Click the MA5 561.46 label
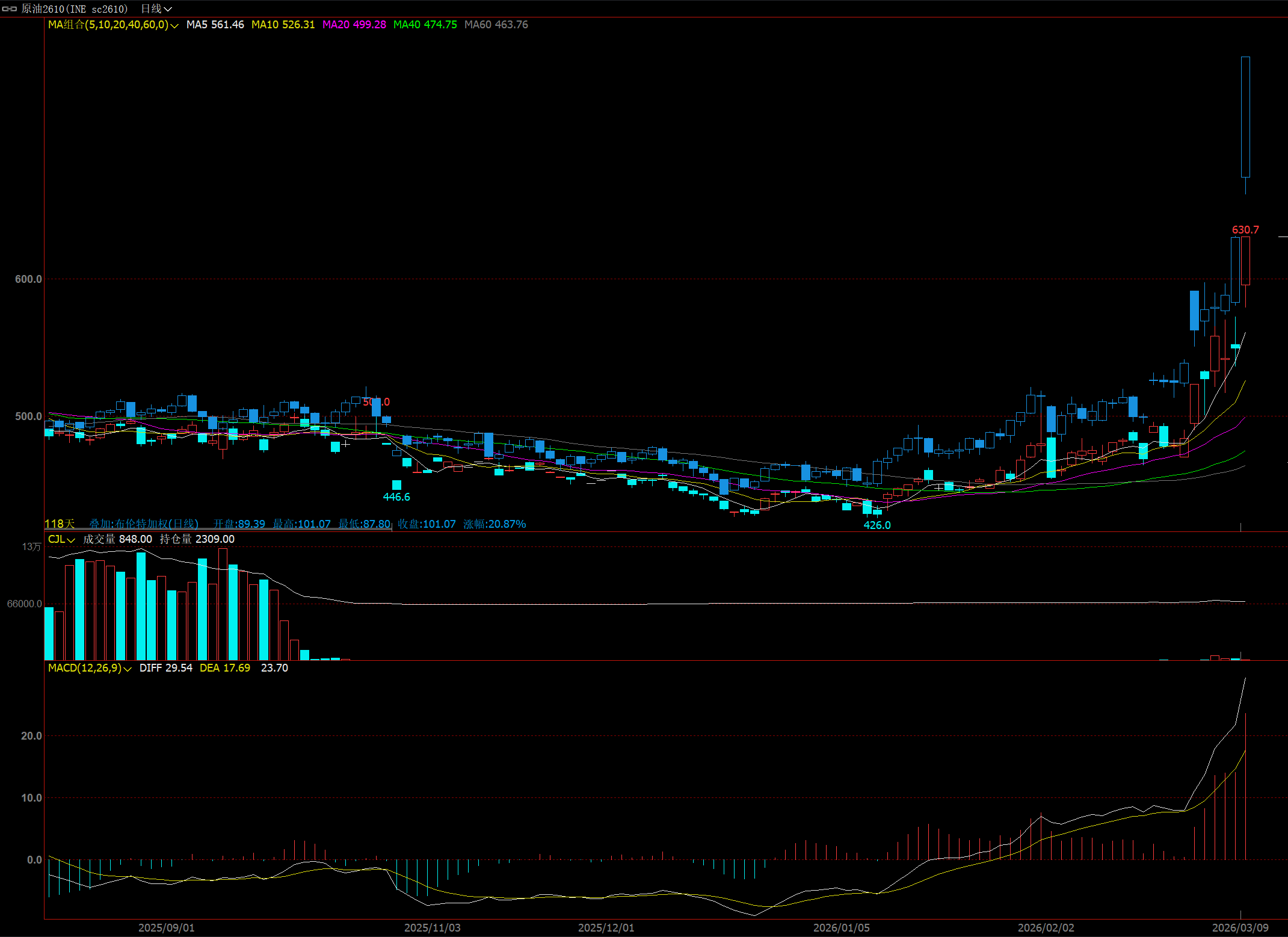1288x937 pixels. coord(215,25)
